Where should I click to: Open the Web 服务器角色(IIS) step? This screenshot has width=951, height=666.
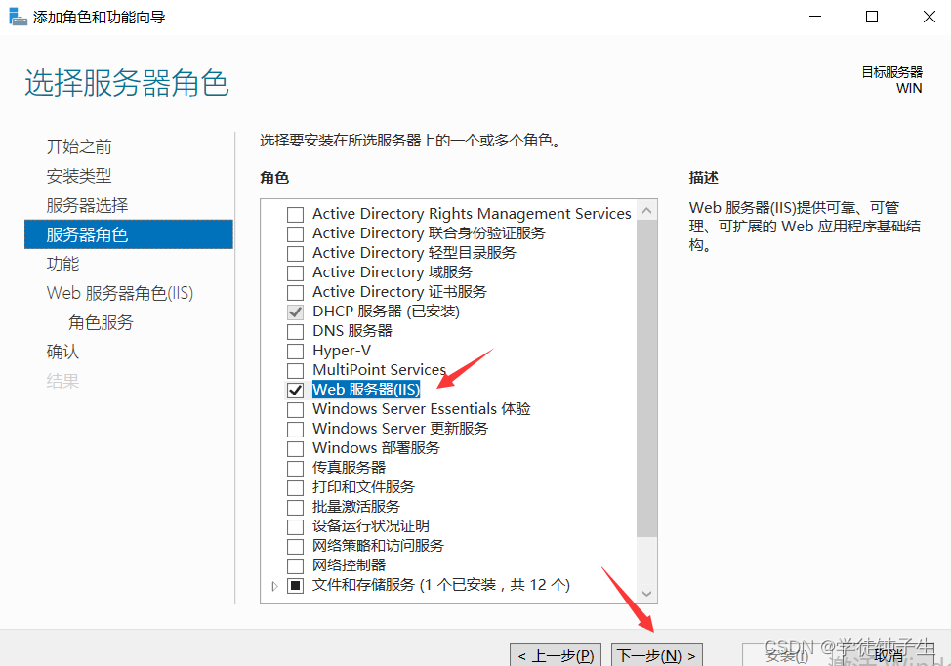119,293
